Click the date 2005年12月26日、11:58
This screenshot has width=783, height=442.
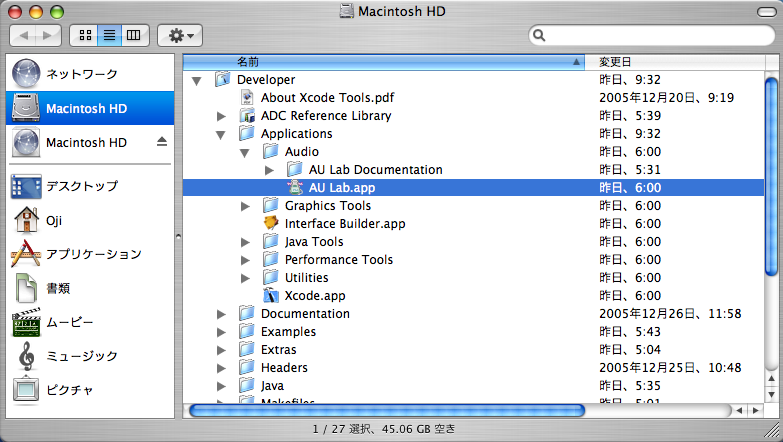pyautogui.click(x=670, y=314)
